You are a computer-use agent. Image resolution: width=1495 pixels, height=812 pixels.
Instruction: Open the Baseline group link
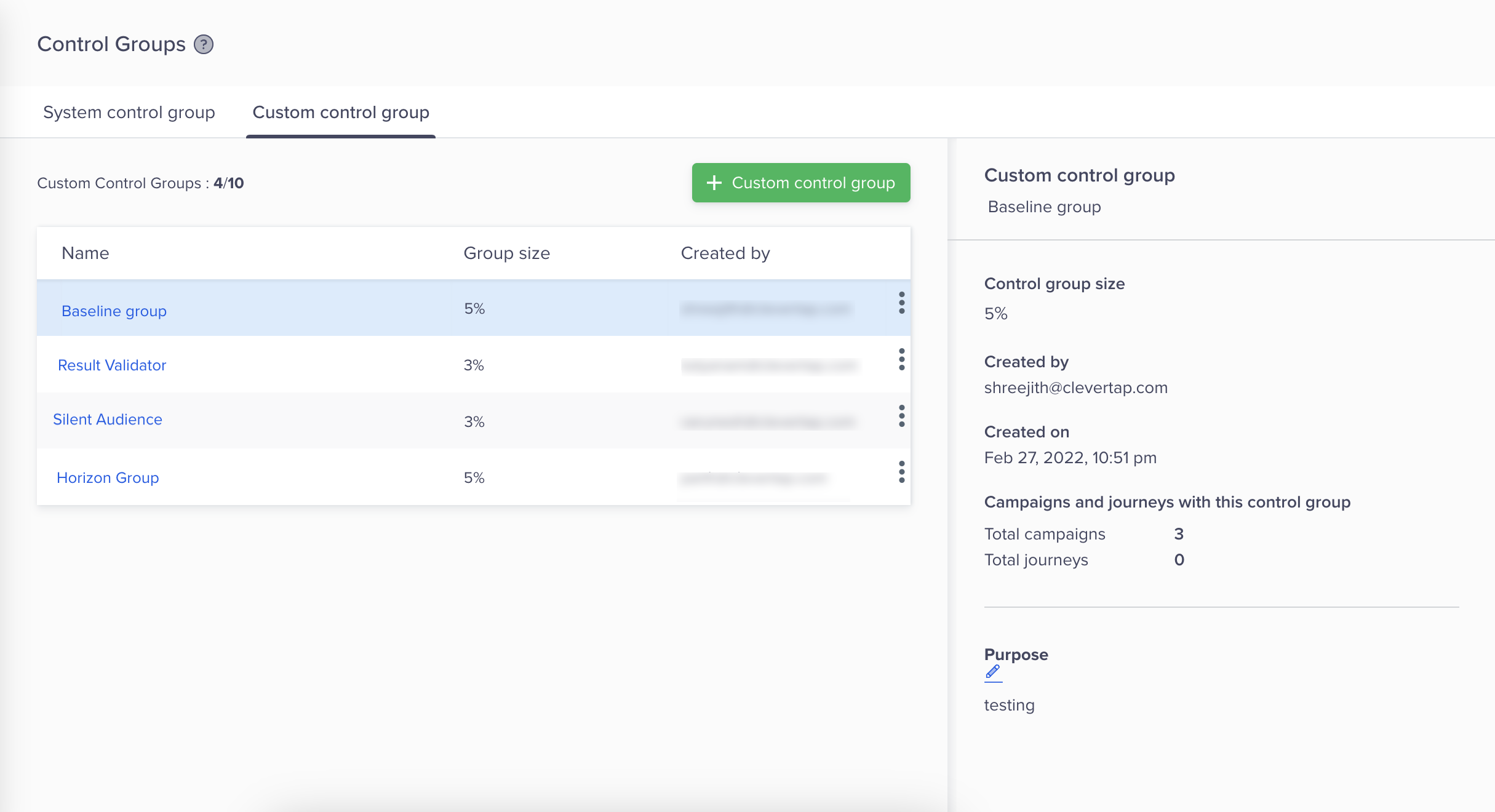(x=114, y=311)
